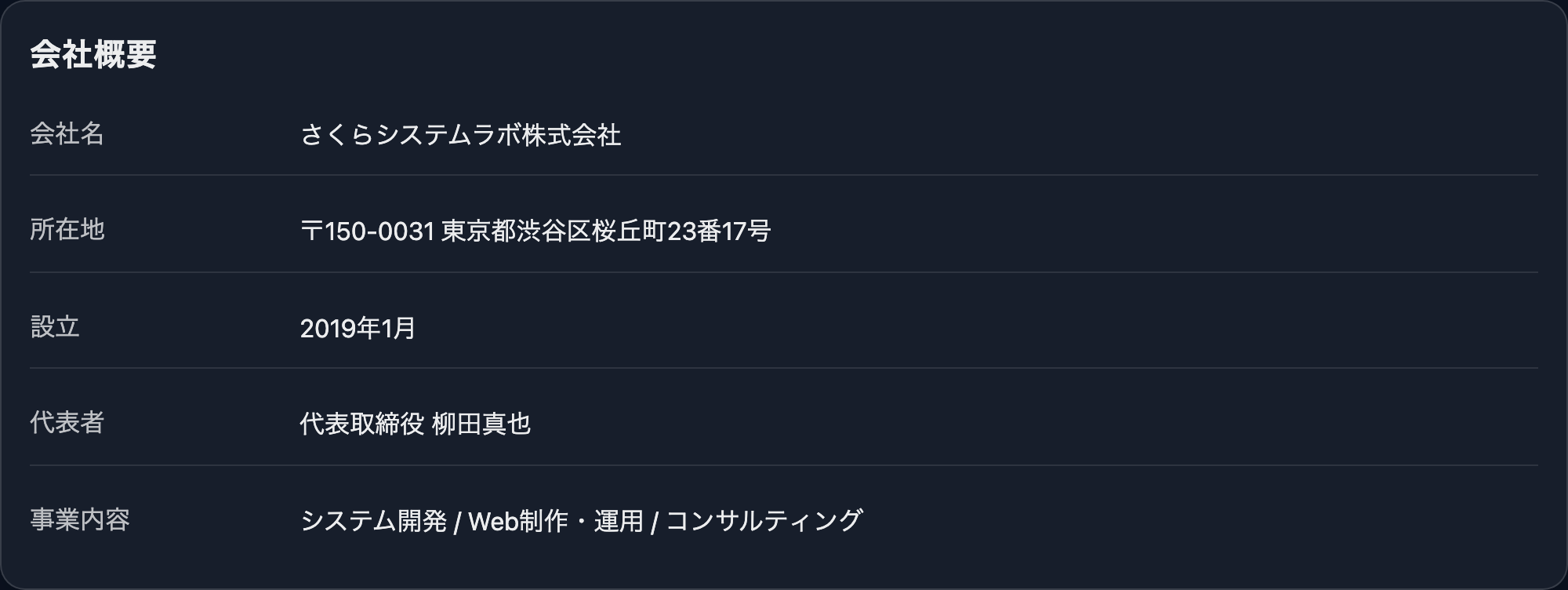Click the システム開発 business item
This screenshot has width=1568, height=590.
[x=373, y=521]
